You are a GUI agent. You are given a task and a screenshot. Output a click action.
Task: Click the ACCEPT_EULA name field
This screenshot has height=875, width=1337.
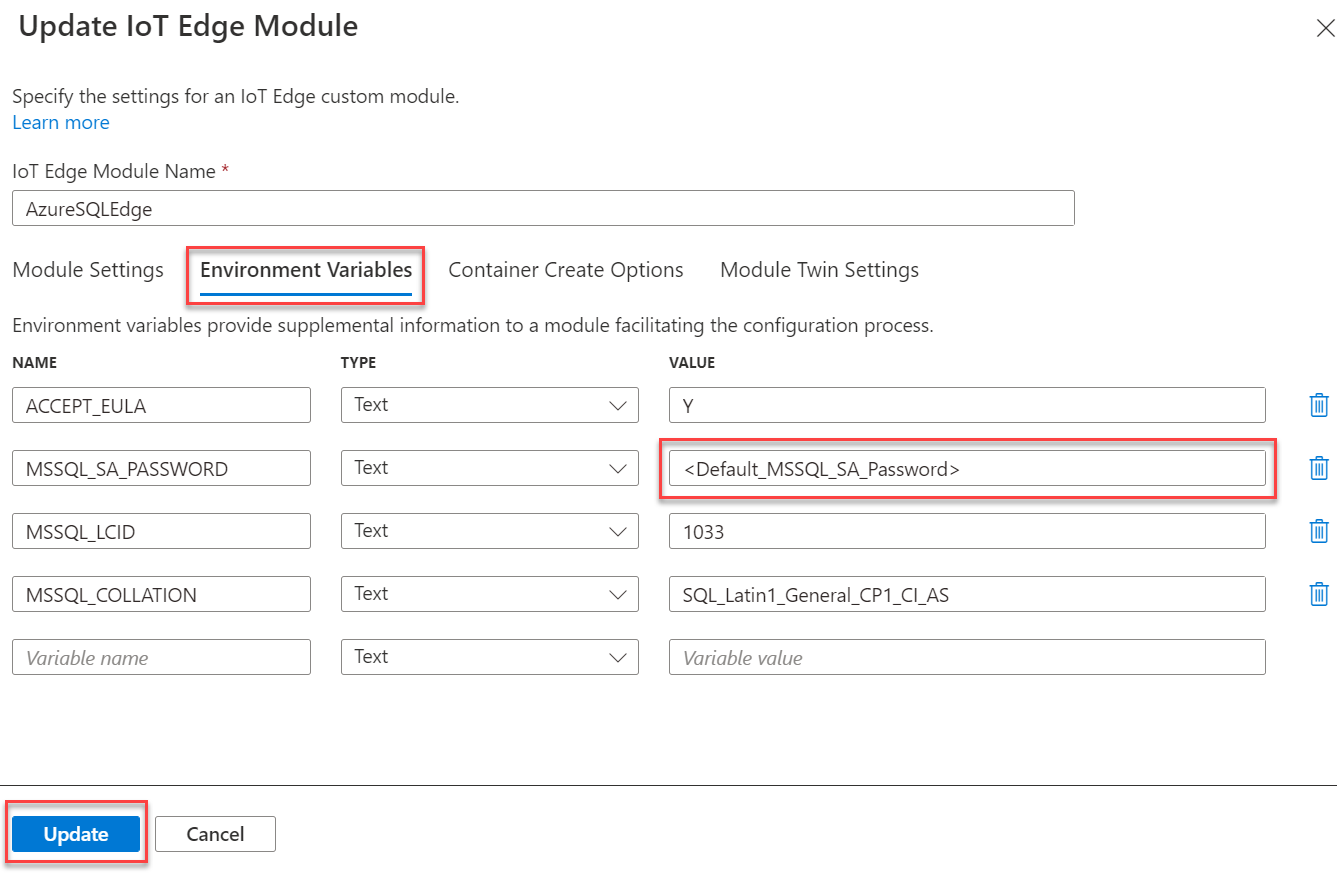click(x=161, y=405)
